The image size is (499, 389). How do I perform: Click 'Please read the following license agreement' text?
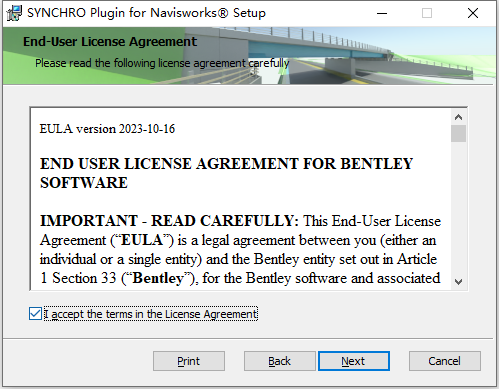tap(162, 63)
